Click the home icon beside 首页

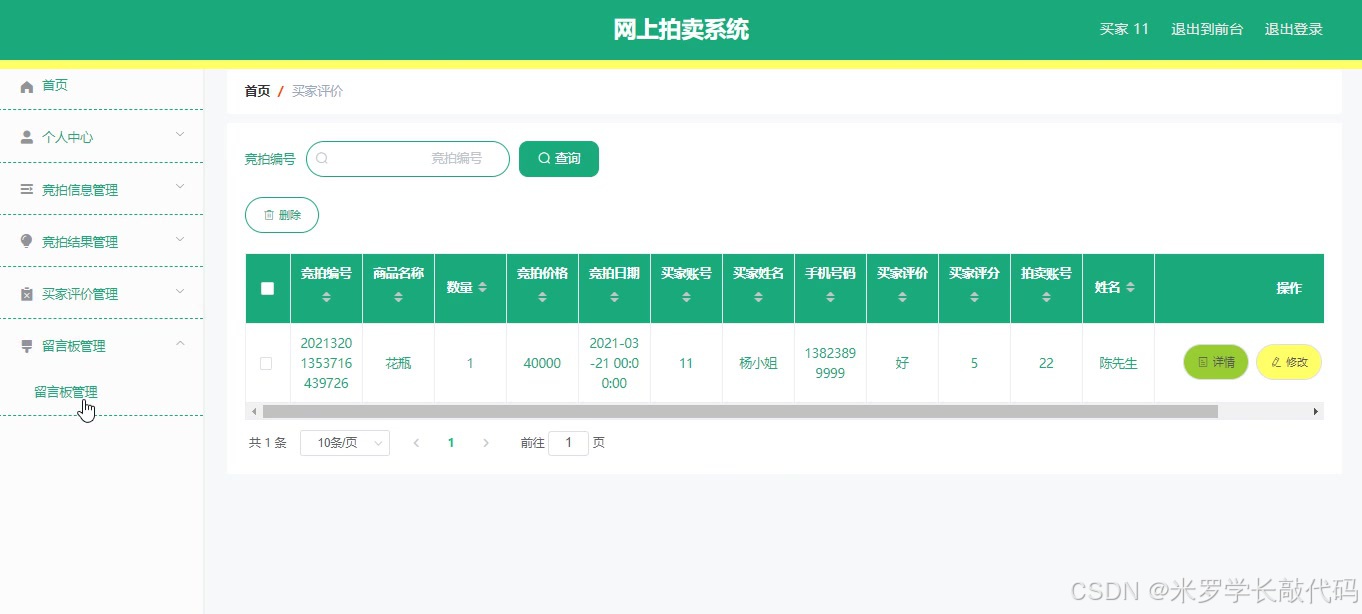pyautogui.click(x=26, y=85)
